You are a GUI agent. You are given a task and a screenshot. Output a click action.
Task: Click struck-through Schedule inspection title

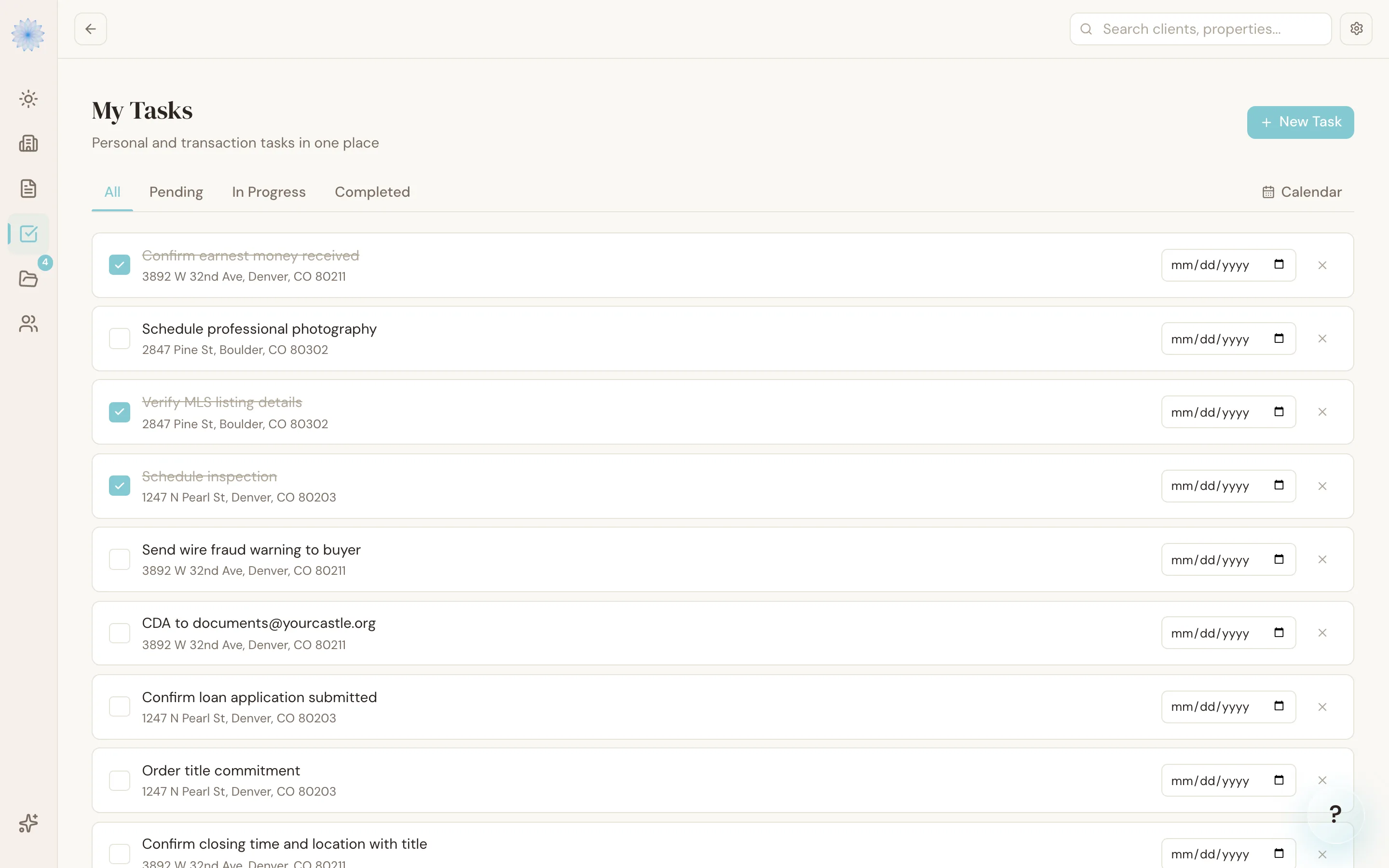coord(209,476)
